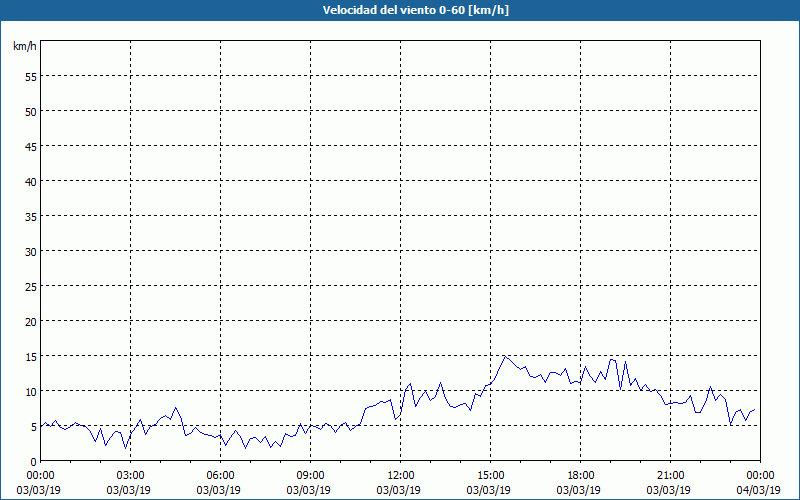
Task: Select the y-axis value 55
Action: (x=31, y=77)
